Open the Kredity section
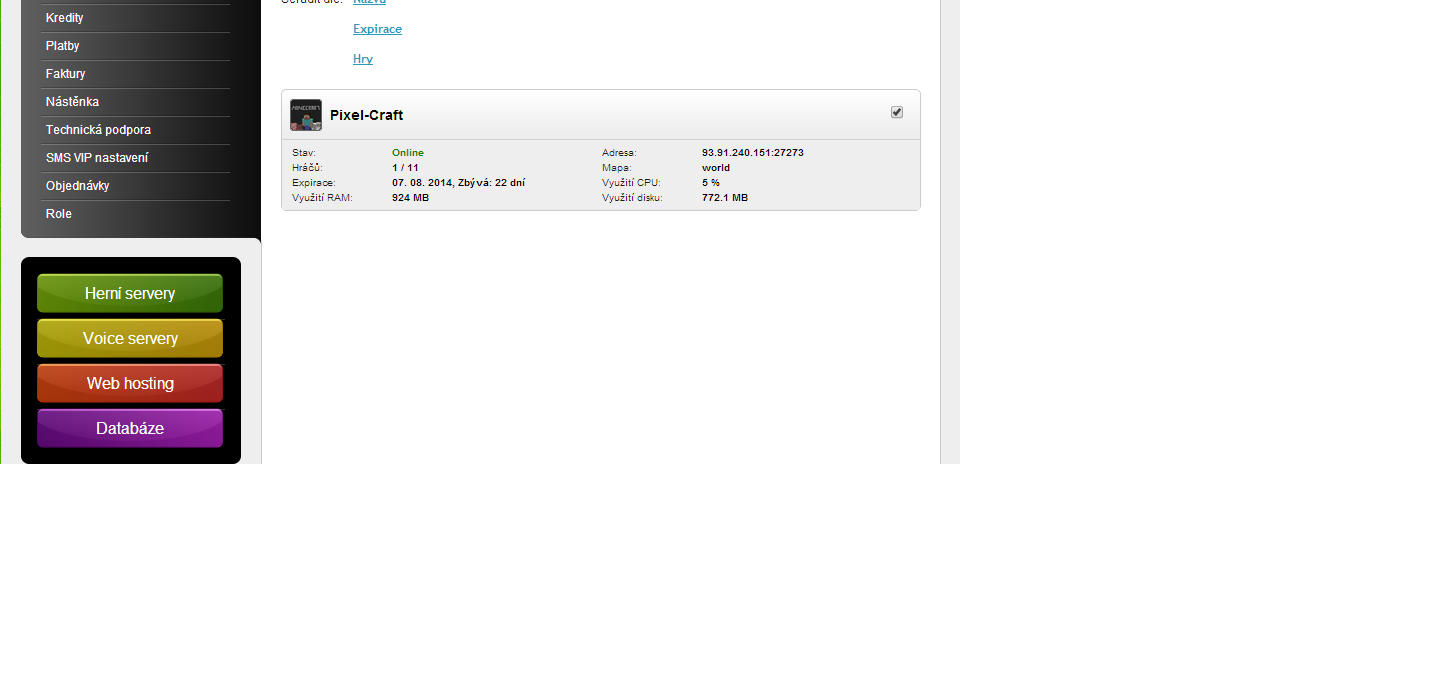1434x694 pixels. coord(63,17)
